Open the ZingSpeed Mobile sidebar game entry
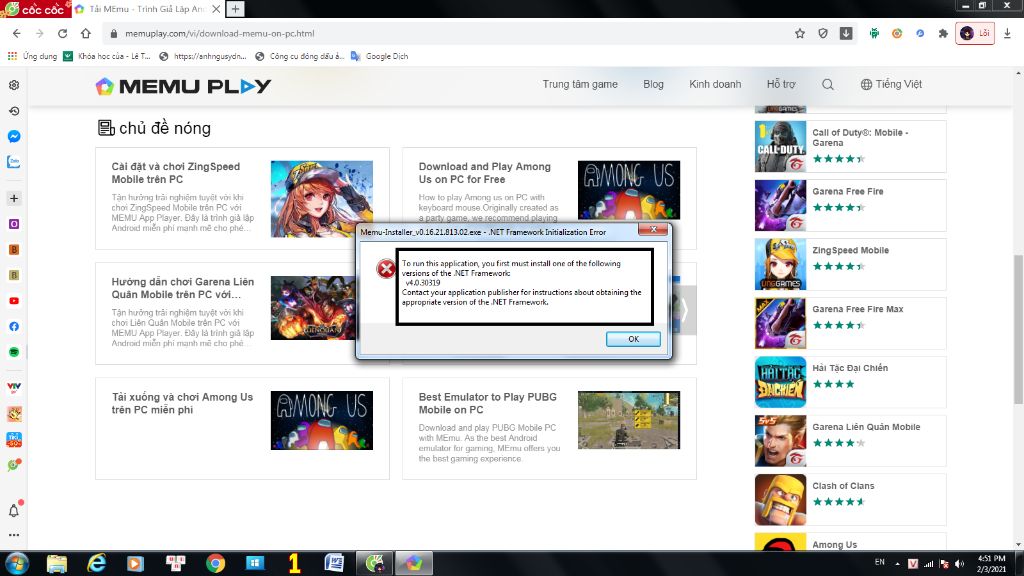 click(850, 264)
